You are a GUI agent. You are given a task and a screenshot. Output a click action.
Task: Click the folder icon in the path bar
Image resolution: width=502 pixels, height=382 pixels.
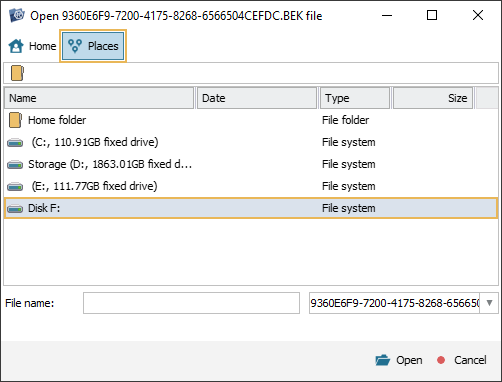point(17,73)
